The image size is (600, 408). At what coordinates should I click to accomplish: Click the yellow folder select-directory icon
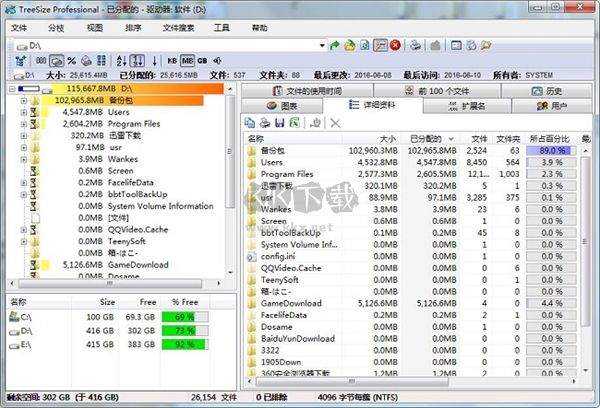point(349,46)
